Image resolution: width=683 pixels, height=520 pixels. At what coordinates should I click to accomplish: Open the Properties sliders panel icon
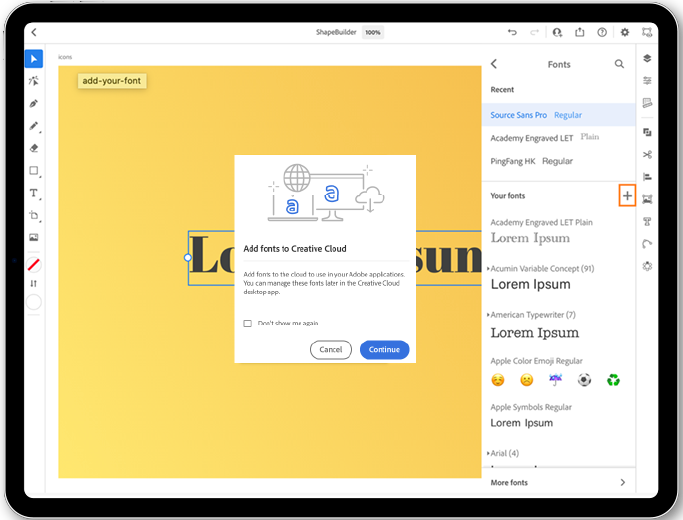647,81
